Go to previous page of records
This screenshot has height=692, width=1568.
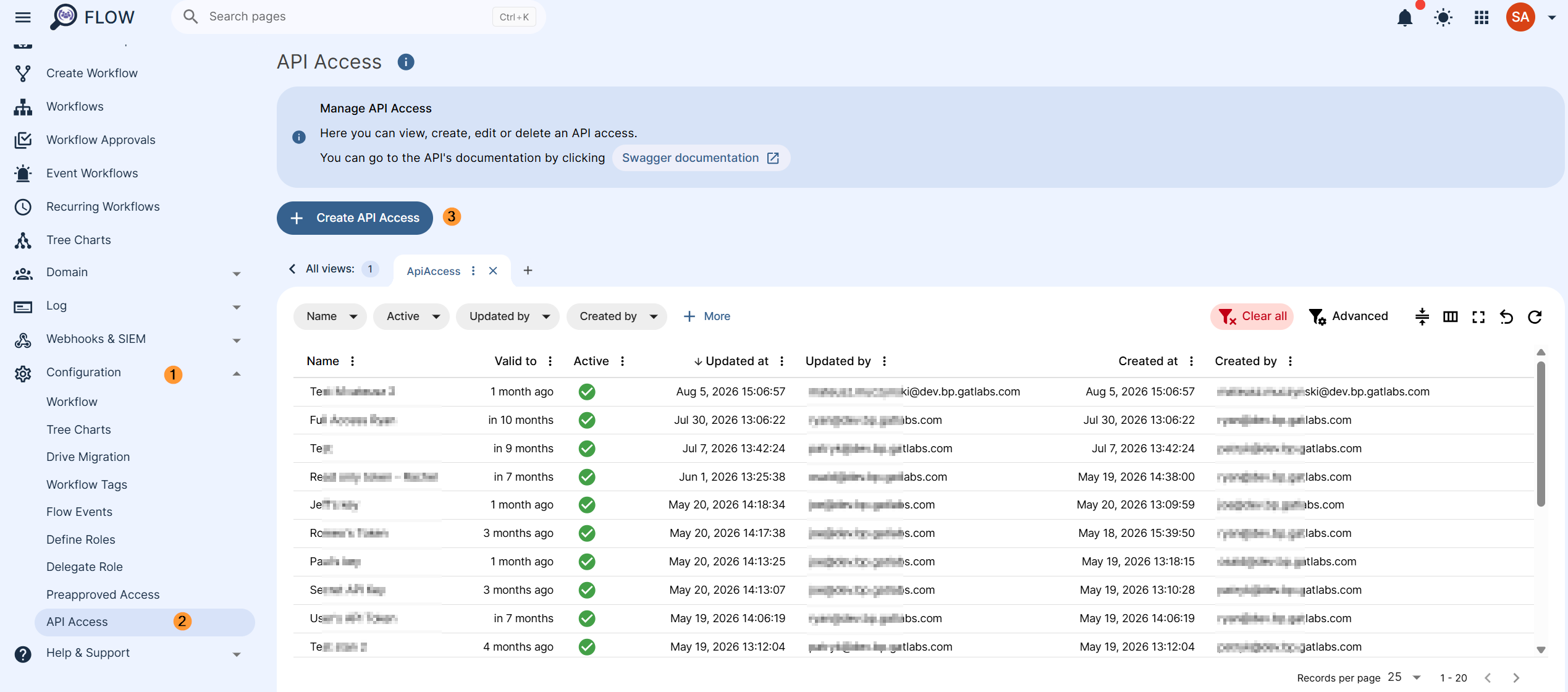click(1488, 678)
